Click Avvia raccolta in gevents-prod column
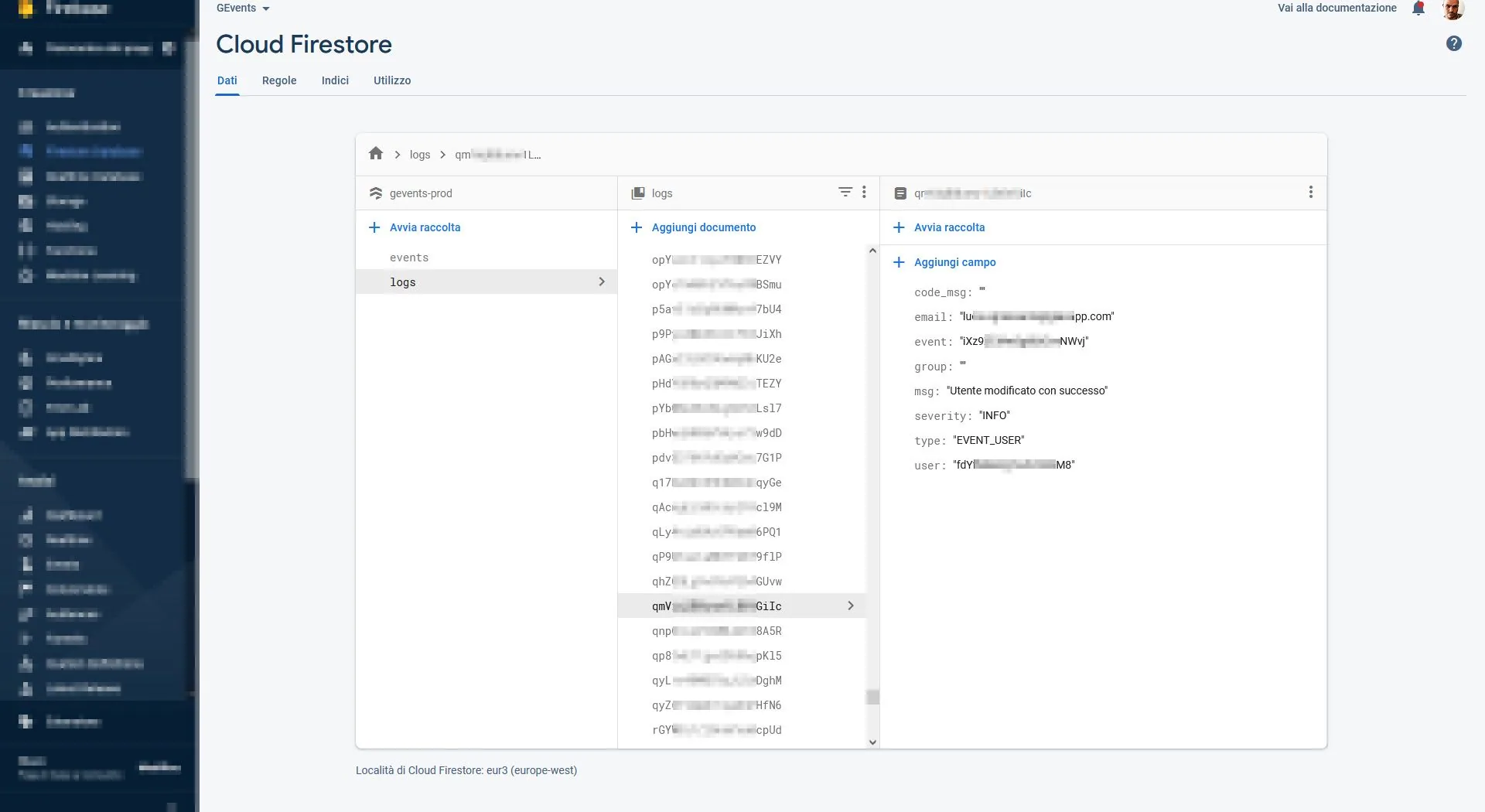This screenshot has height=812, width=1485. coord(425,227)
